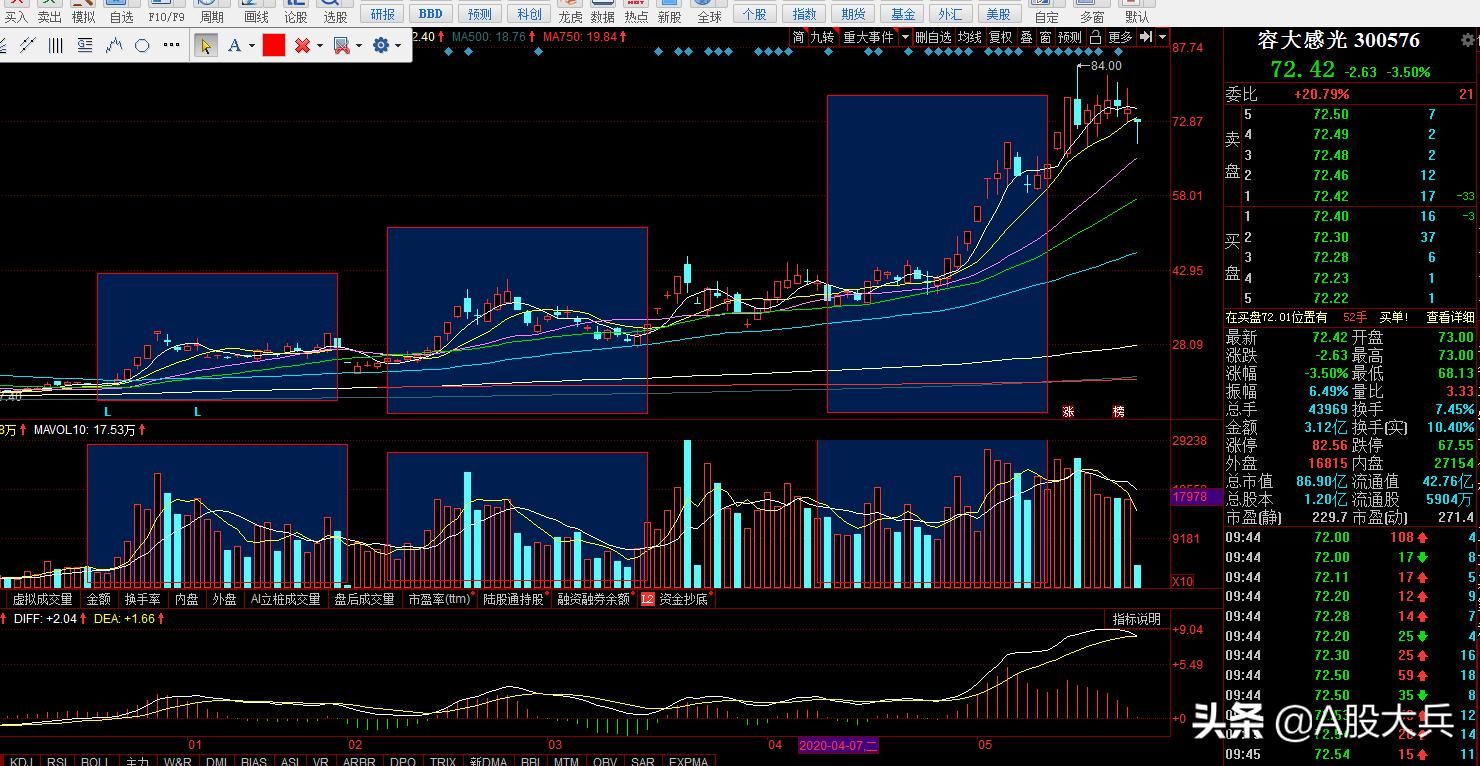
Task: Click the BBD button
Action: point(430,14)
